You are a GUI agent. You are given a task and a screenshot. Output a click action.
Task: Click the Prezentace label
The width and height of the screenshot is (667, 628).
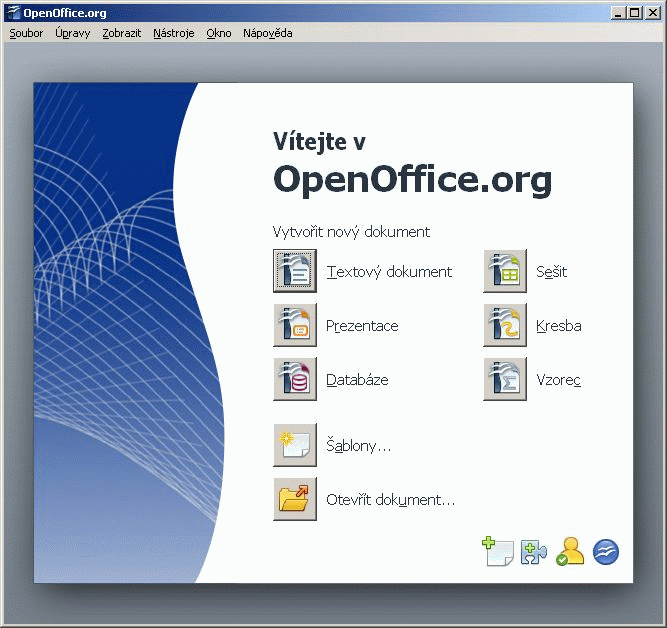pyautogui.click(x=362, y=325)
